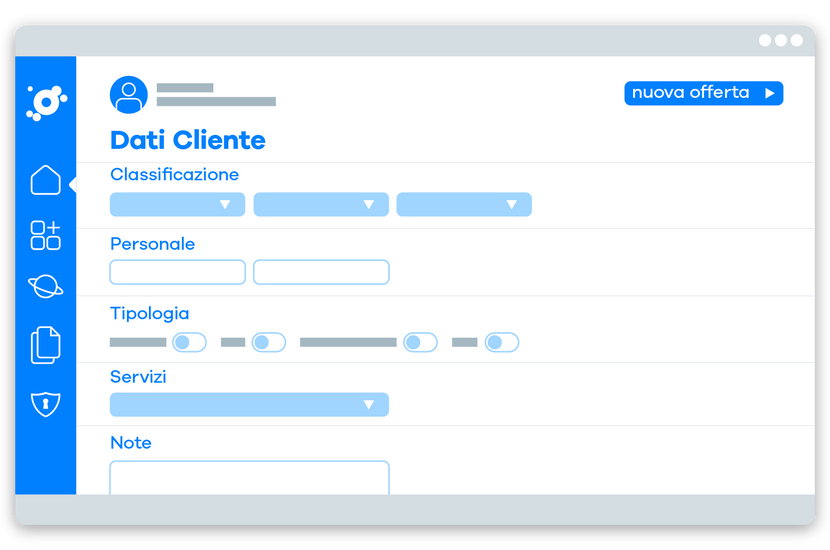830x550 pixels.
Task: Toggle the second Tipologia switch
Action: pos(268,342)
